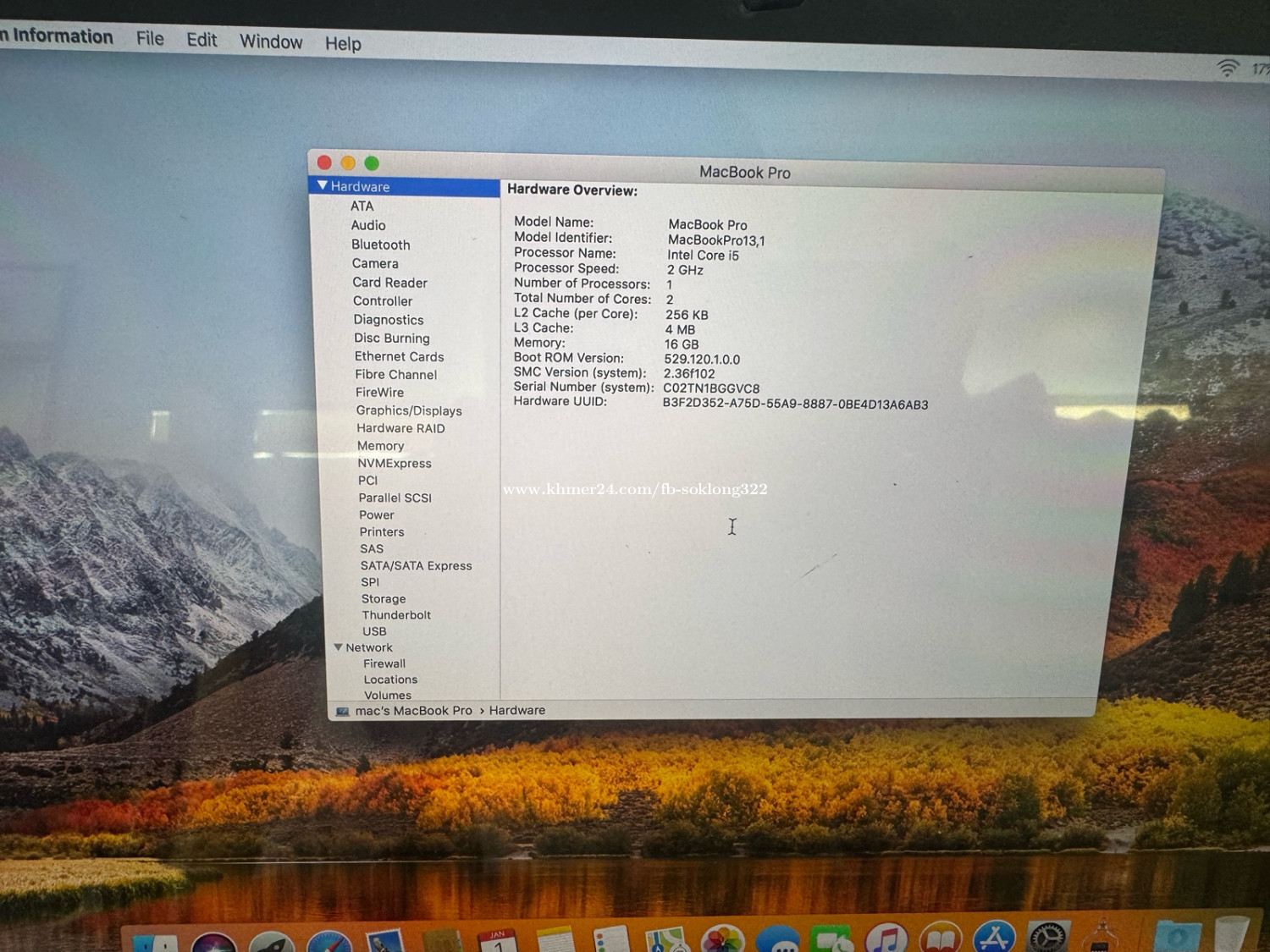Open the Window menu

tap(271, 41)
